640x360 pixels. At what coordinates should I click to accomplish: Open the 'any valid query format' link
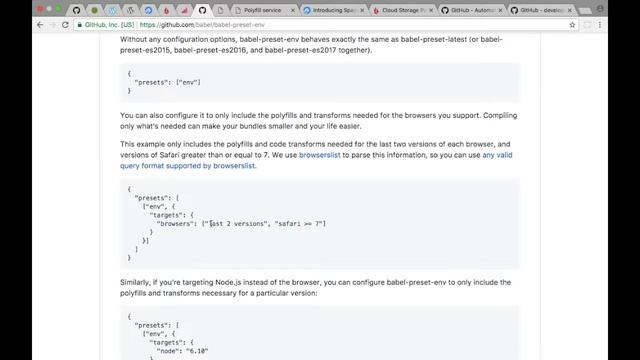point(316,160)
